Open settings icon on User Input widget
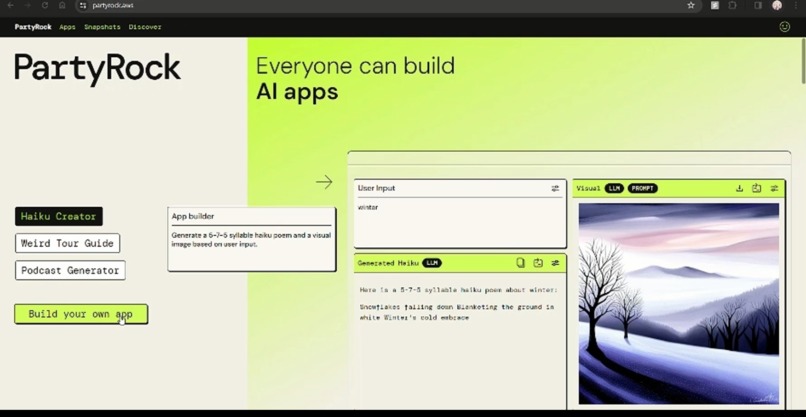Viewport: 806px width, 417px height. coord(555,189)
